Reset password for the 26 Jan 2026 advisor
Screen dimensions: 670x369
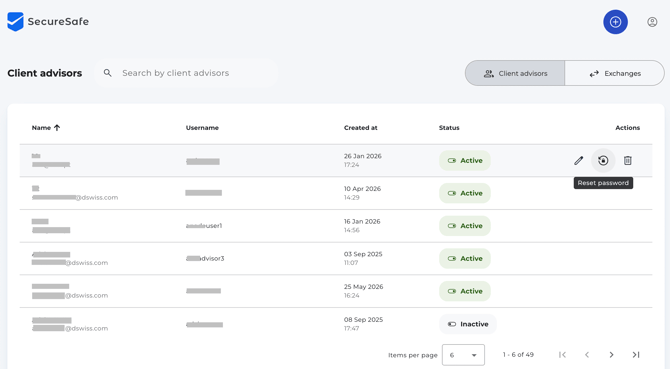point(603,161)
